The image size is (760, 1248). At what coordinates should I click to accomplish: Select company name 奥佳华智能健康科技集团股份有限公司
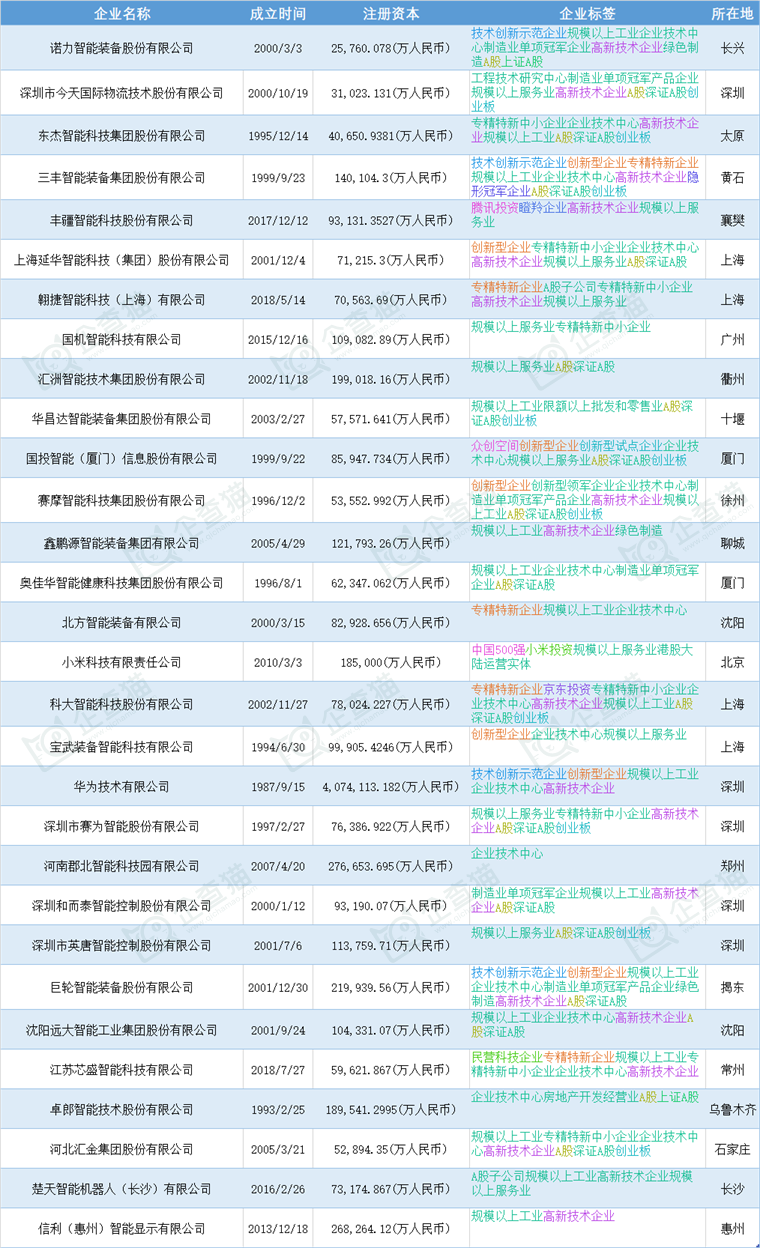tap(122, 582)
